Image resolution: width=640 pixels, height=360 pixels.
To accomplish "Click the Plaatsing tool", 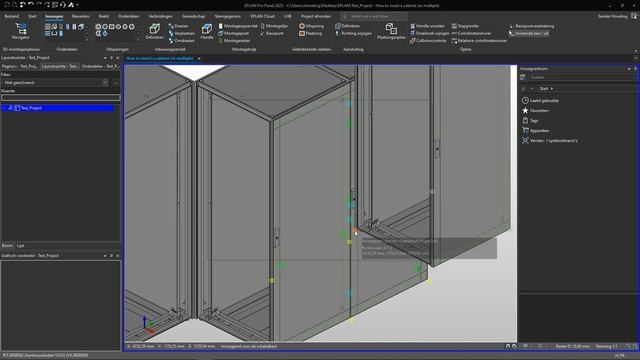I will 310,33.
